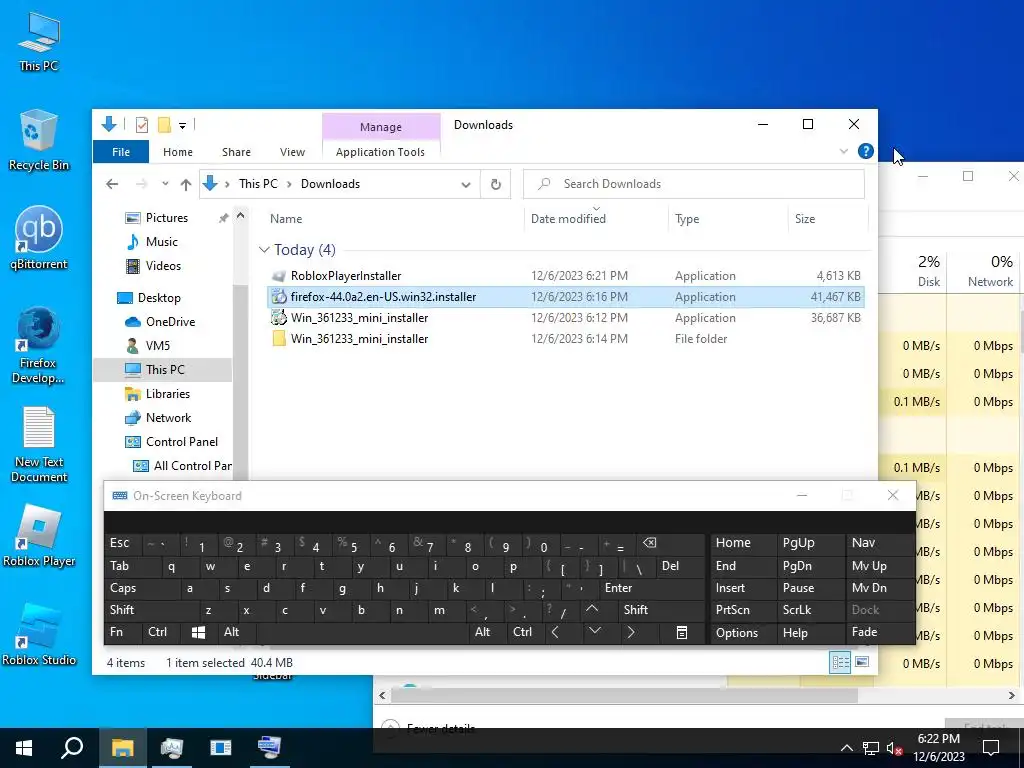Select the Win_361233_mini_installer folder
The image size is (1024, 768).
click(566, 338)
